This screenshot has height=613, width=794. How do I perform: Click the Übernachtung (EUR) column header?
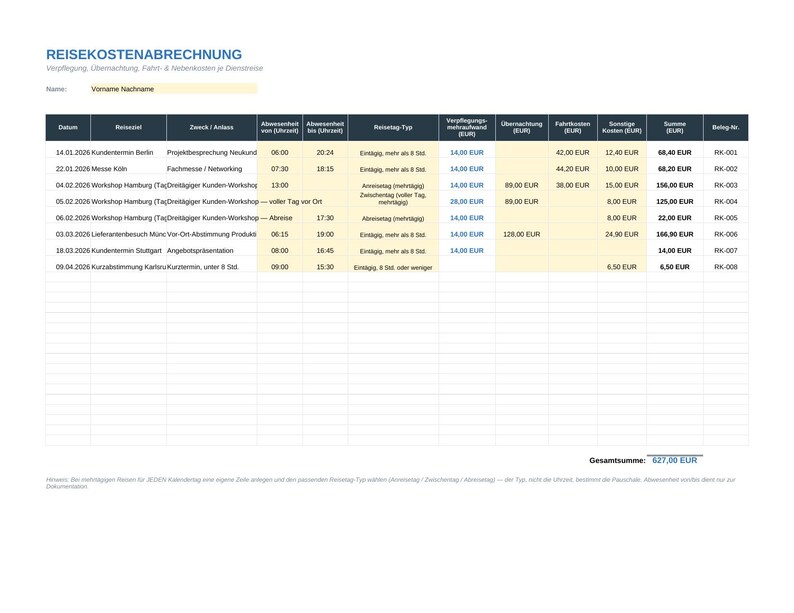(x=522, y=128)
